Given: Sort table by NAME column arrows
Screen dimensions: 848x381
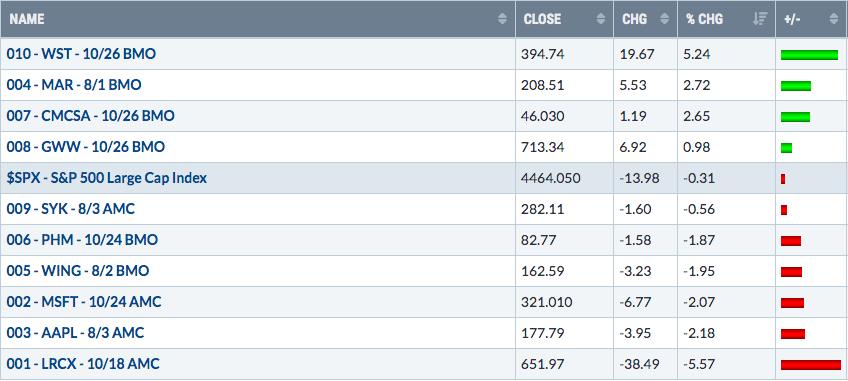Looking at the screenshot, I should click(x=502, y=19).
